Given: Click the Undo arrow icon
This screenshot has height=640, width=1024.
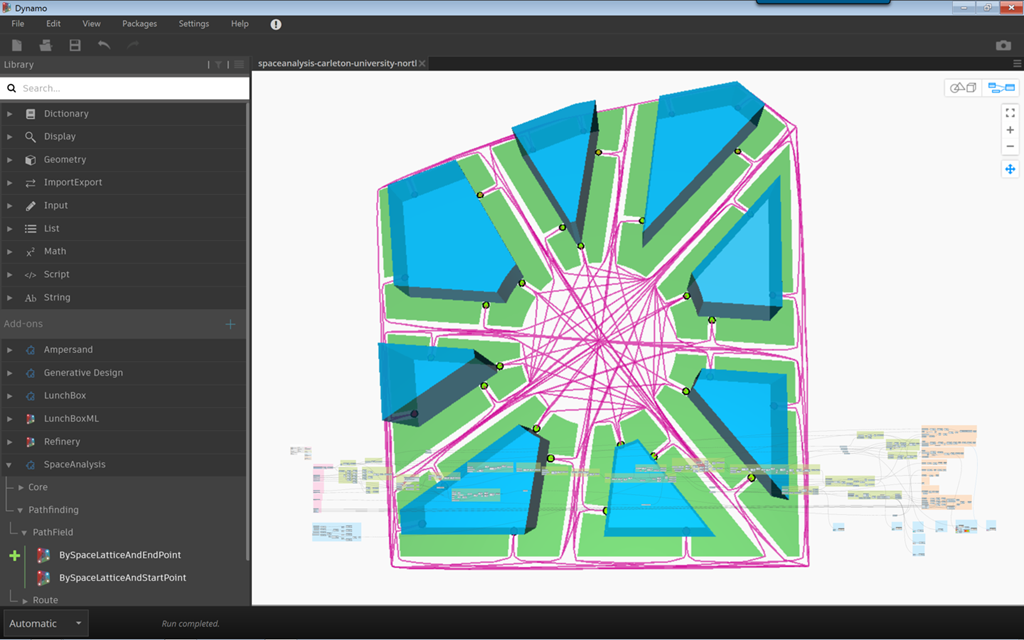Looking at the screenshot, I should pos(104,45).
